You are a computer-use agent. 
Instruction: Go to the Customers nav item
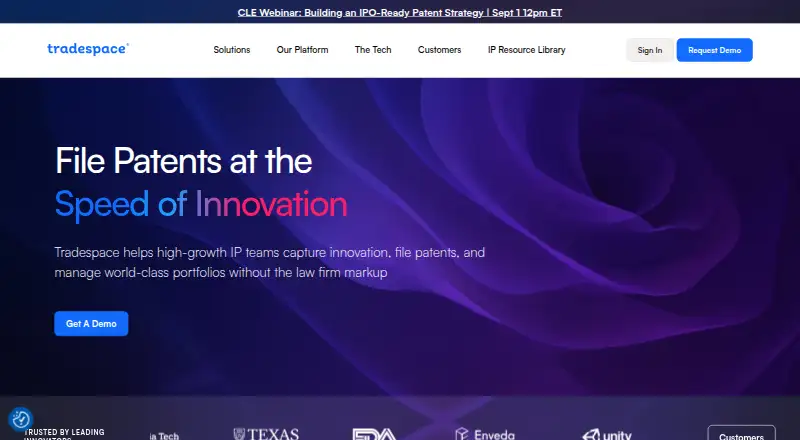[439, 50]
